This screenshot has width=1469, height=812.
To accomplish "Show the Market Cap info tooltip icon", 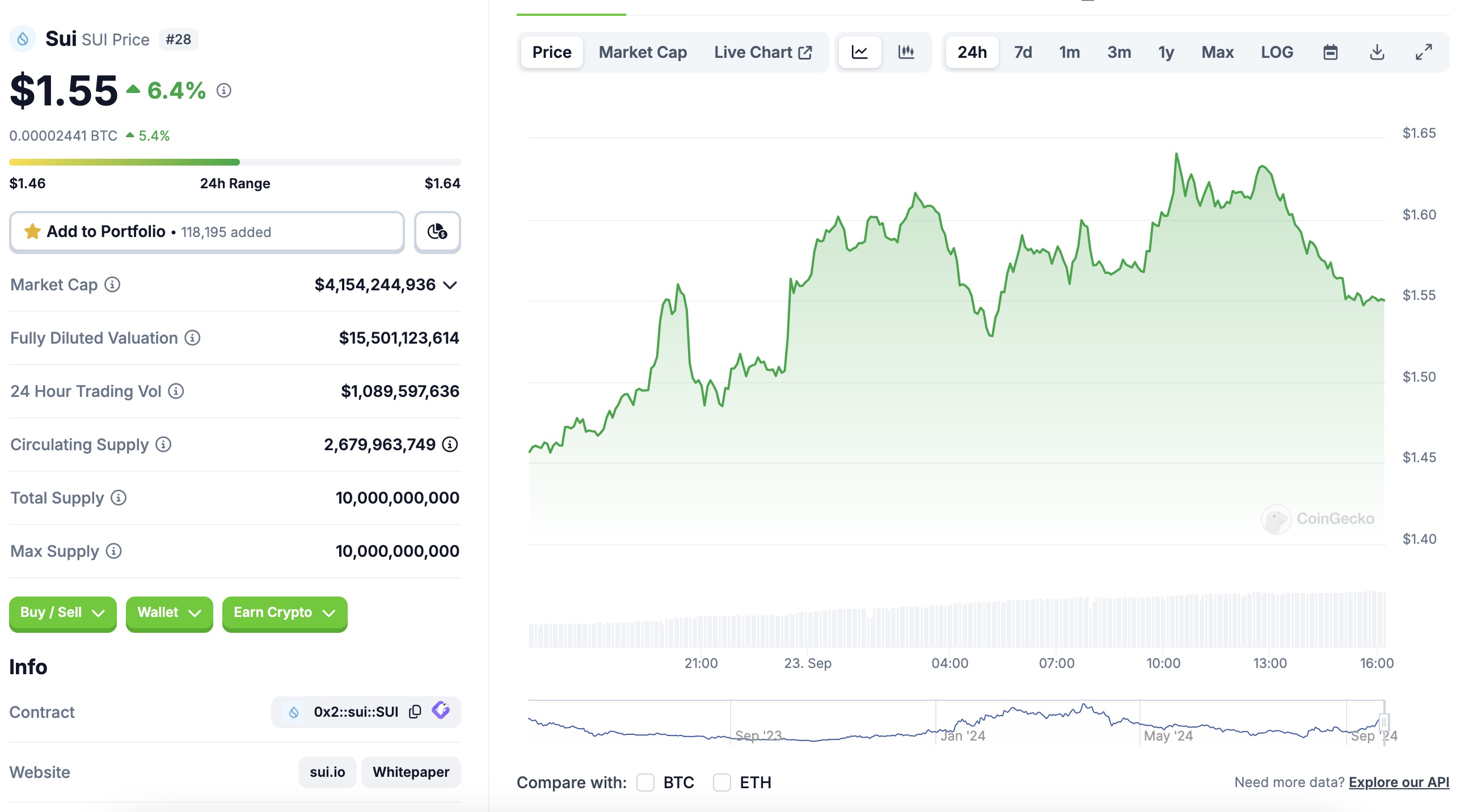I will coord(112,285).
